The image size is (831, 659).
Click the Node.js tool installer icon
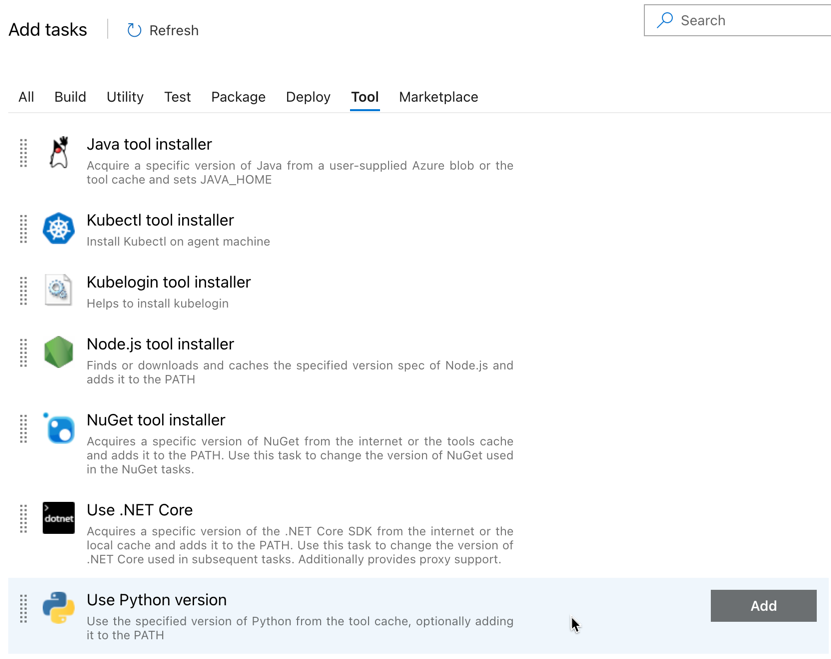click(x=58, y=352)
